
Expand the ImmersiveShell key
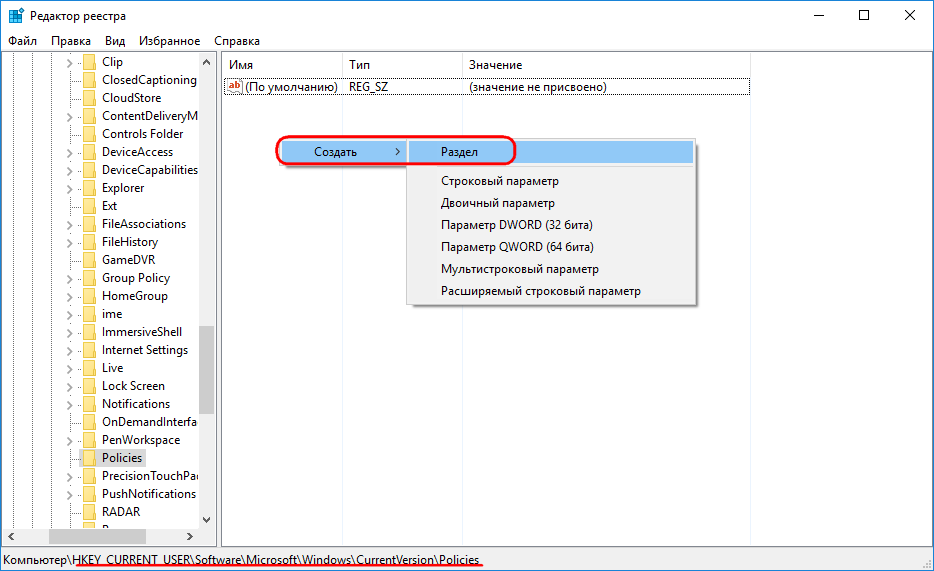[x=69, y=332]
